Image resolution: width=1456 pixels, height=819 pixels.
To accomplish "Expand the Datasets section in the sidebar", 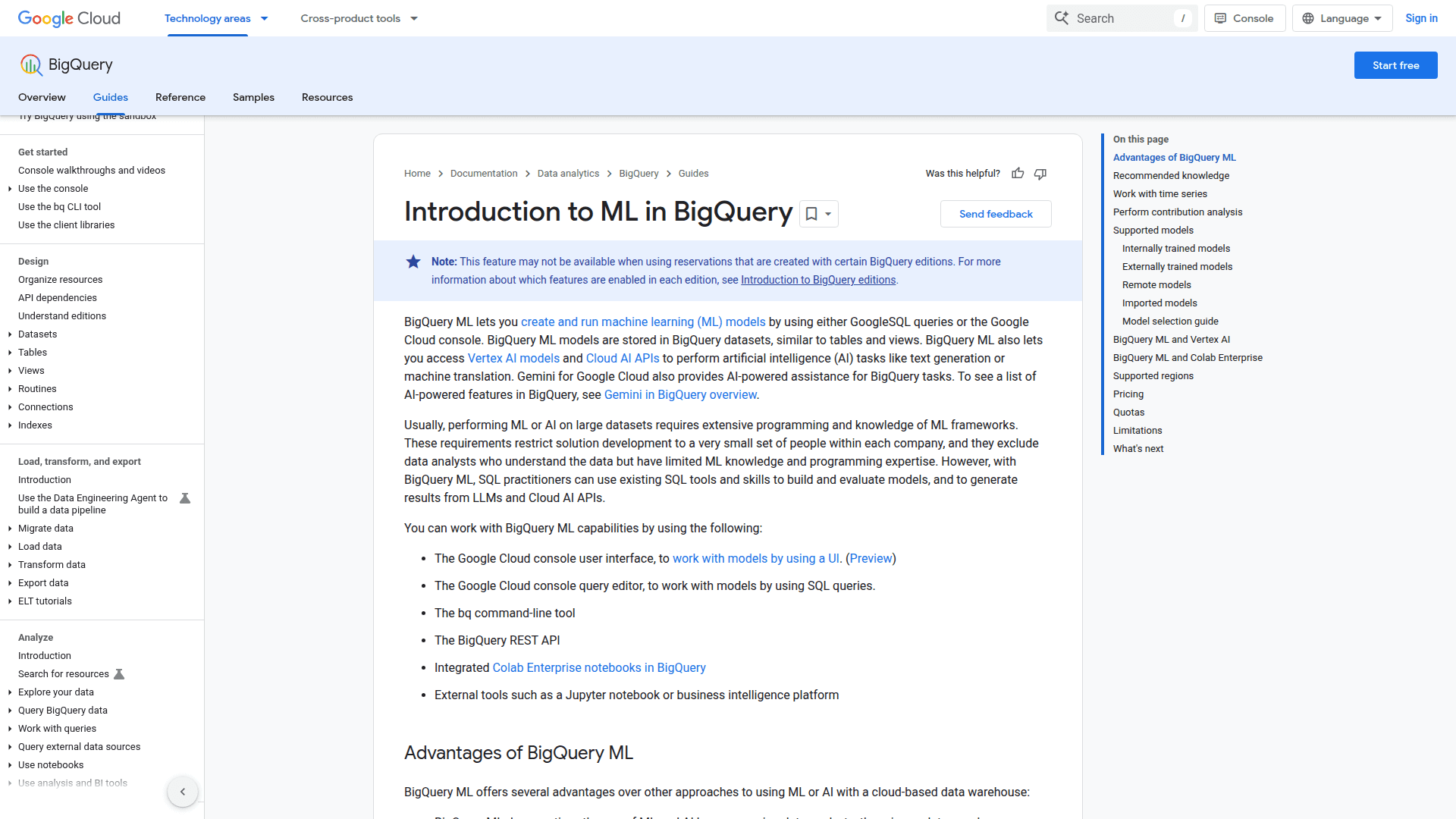I will pyautogui.click(x=9, y=334).
